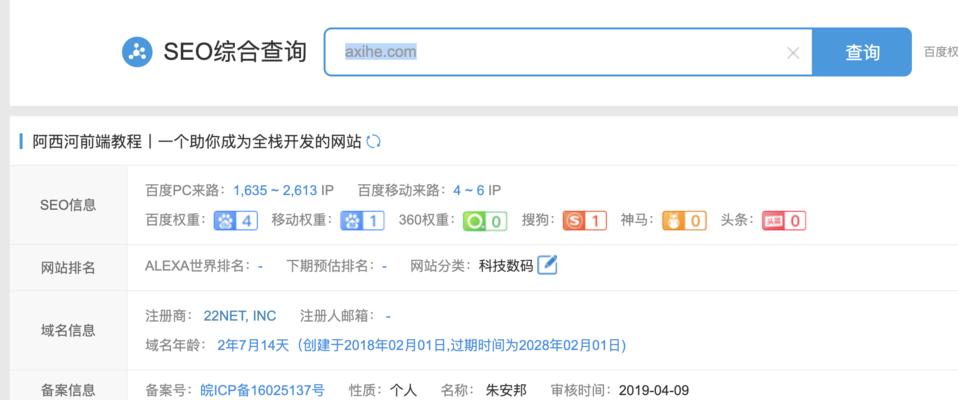Viewport: 958px width, 400px height.
Task: Open the 360权重 badge showing 0
Action: click(x=485, y=220)
